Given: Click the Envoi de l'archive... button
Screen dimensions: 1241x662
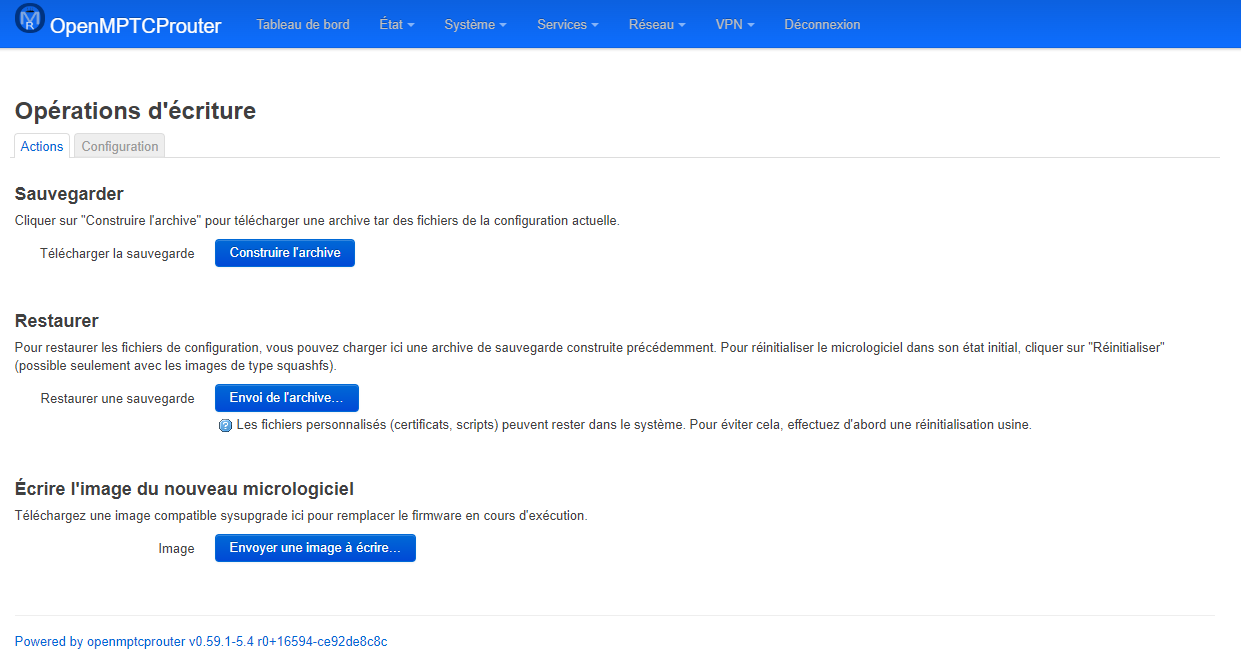Looking at the screenshot, I should 287,398.
